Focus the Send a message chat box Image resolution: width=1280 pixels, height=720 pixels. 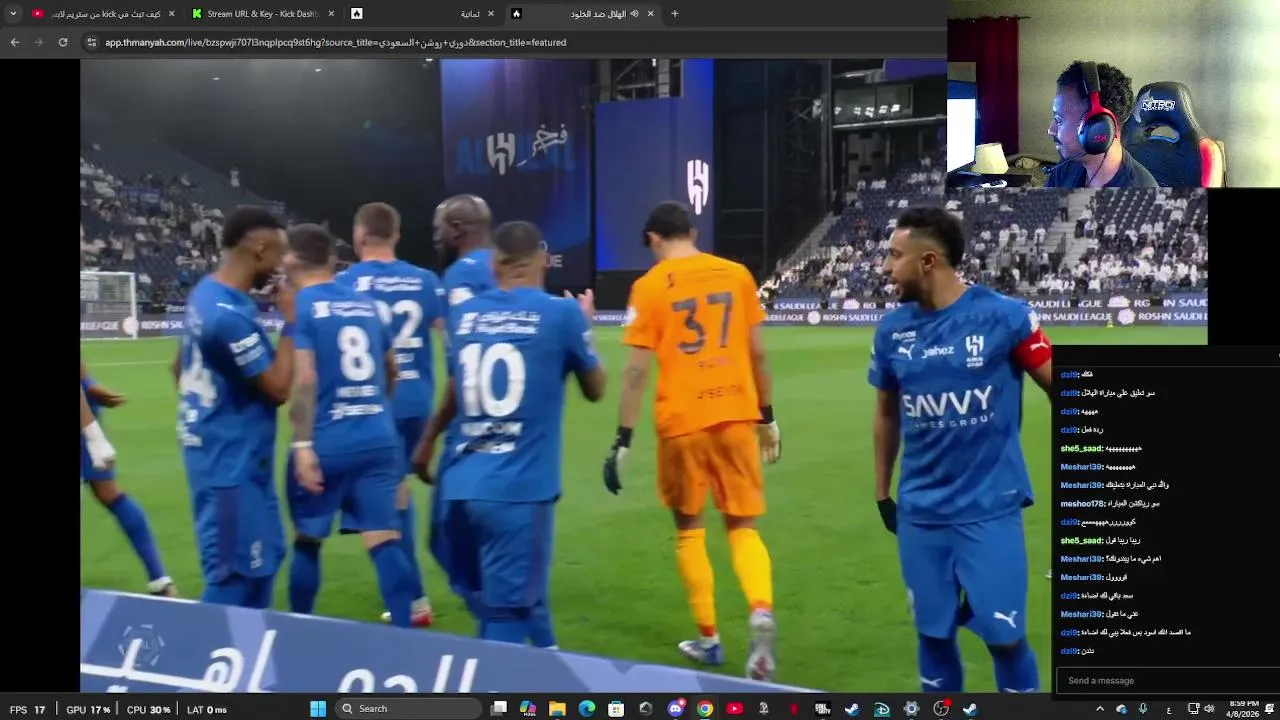1167,681
